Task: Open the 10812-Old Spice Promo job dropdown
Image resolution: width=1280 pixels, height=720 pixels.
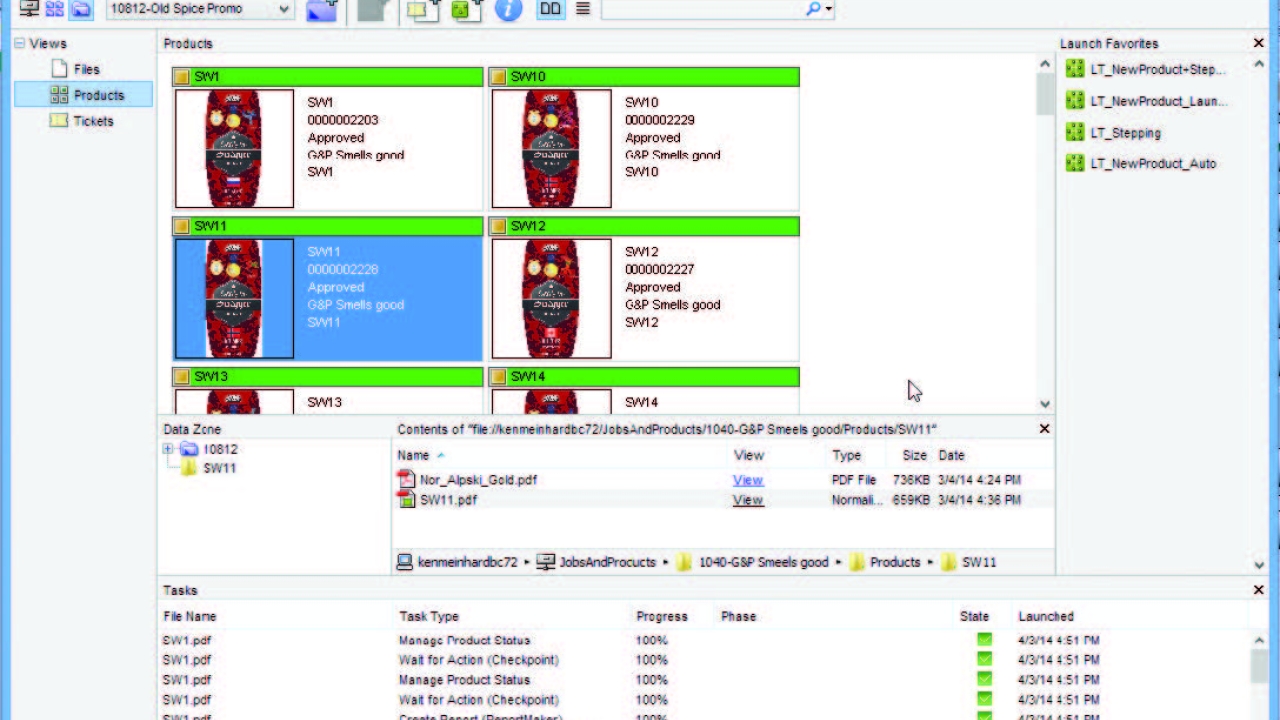Action: (200, 9)
